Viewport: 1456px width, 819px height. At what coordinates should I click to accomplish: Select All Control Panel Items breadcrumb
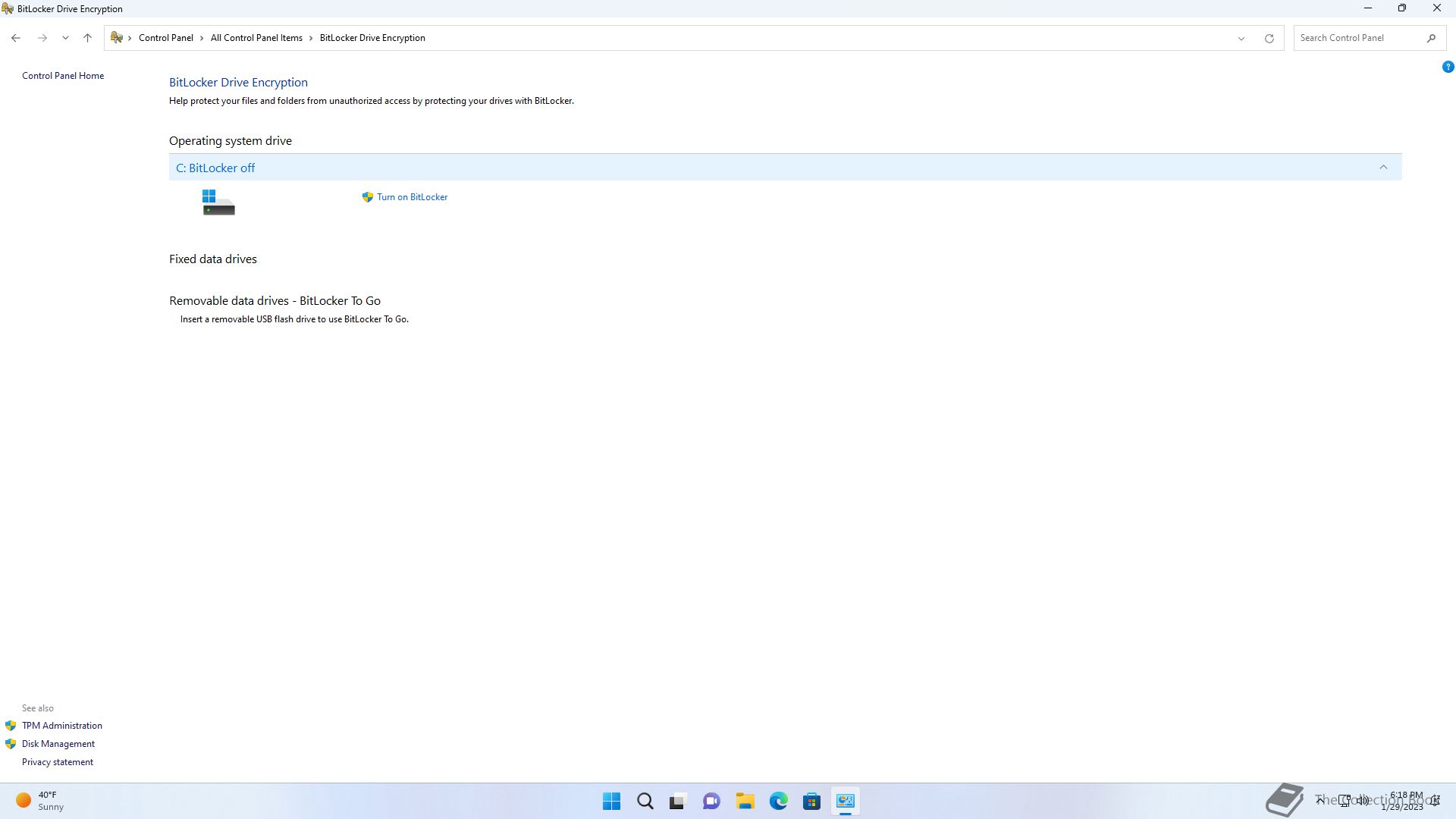pos(256,38)
